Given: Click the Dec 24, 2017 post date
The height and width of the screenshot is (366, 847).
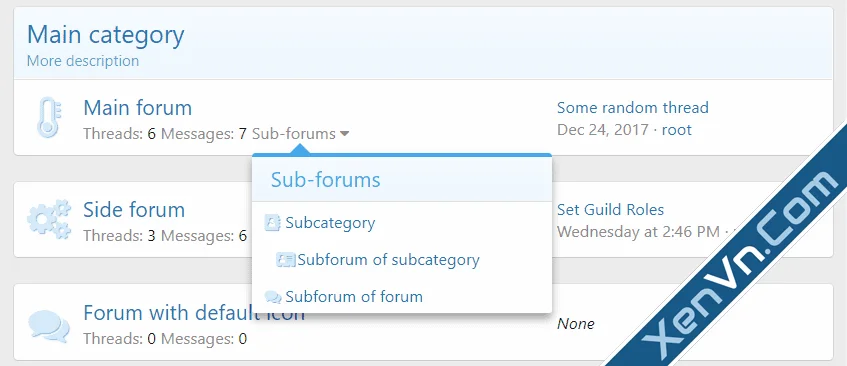Looking at the screenshot, I should (x=603, y=130).
